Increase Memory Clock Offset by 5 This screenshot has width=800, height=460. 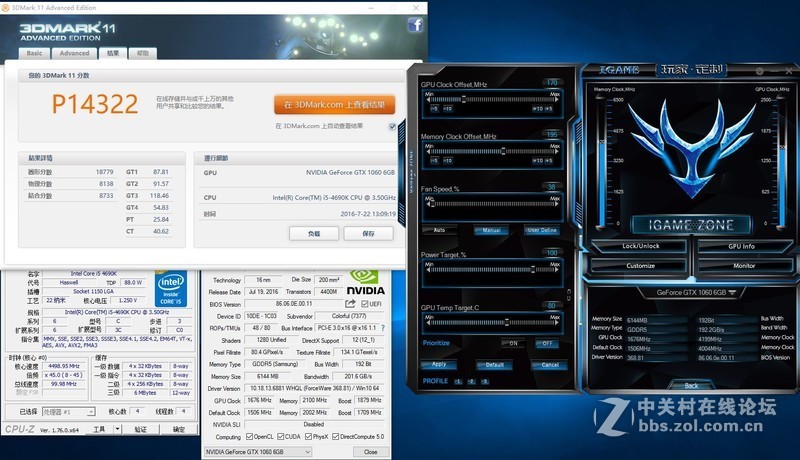pyautogui.click(x=549, y=161)
